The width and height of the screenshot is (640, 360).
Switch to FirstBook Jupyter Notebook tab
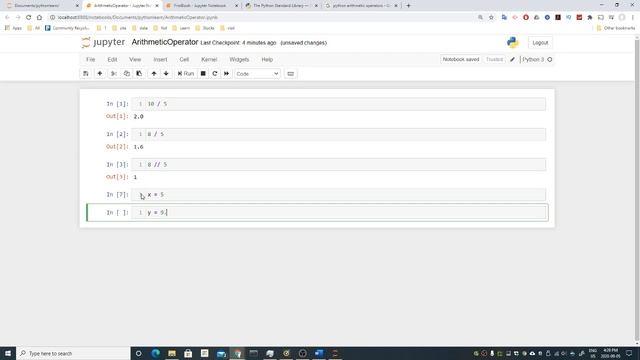tap(201, 6)
